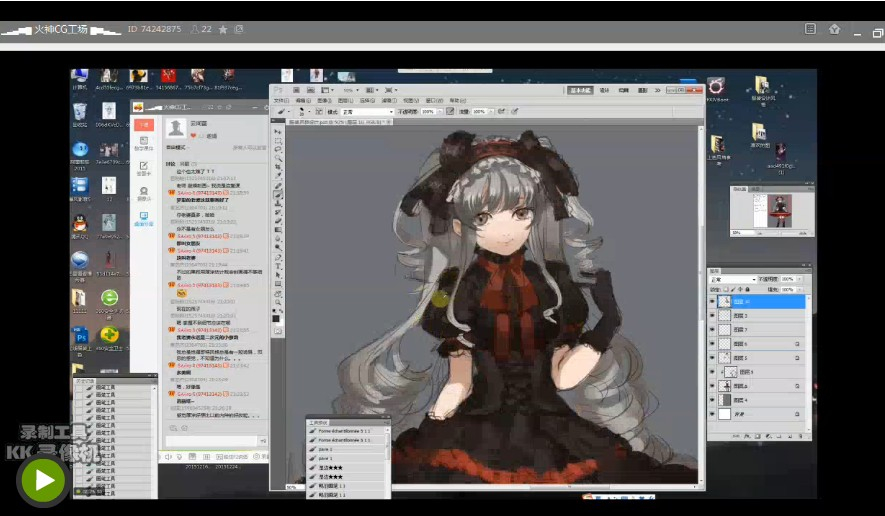
Task: Select the Move tool in Photoshop toolbar
Action: tap(277, 132)
